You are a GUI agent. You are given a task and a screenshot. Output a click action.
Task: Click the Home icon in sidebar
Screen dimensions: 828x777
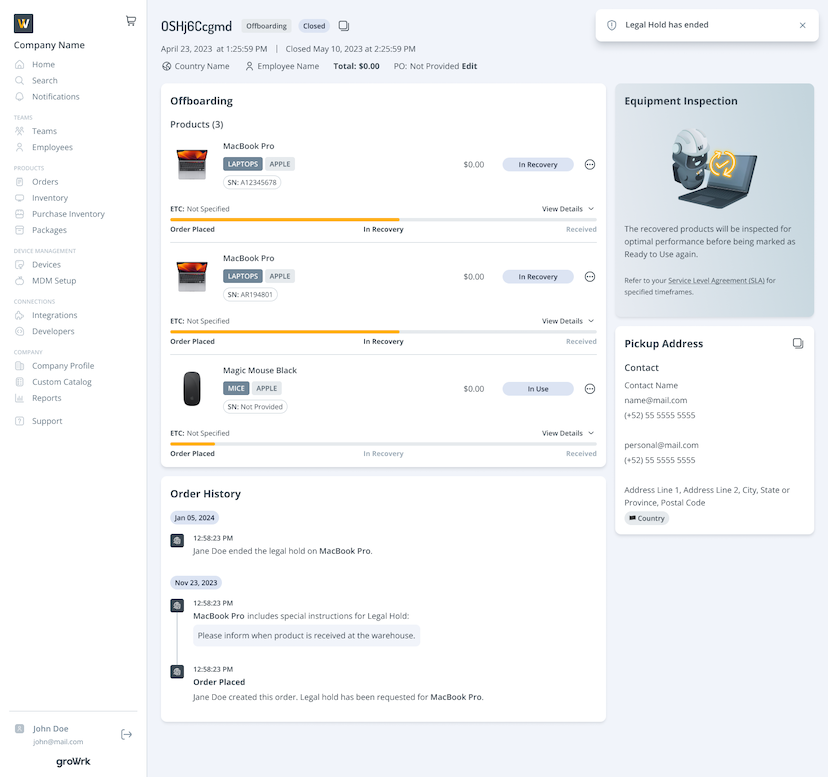[20, 64]
